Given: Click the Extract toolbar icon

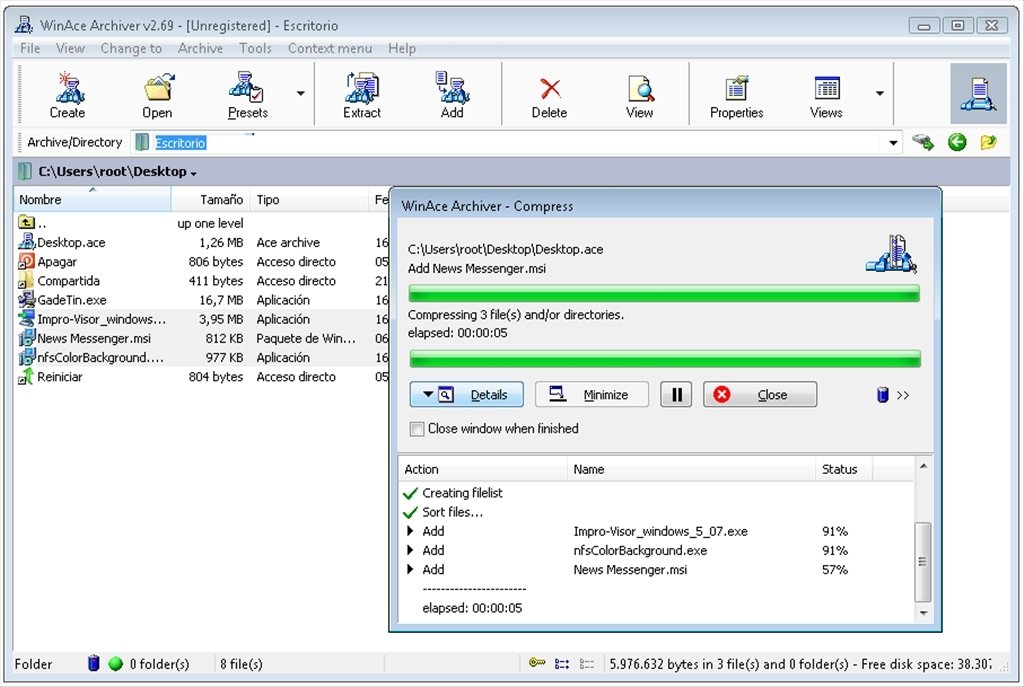Looking at the screenshot, I should pos(361,88).
